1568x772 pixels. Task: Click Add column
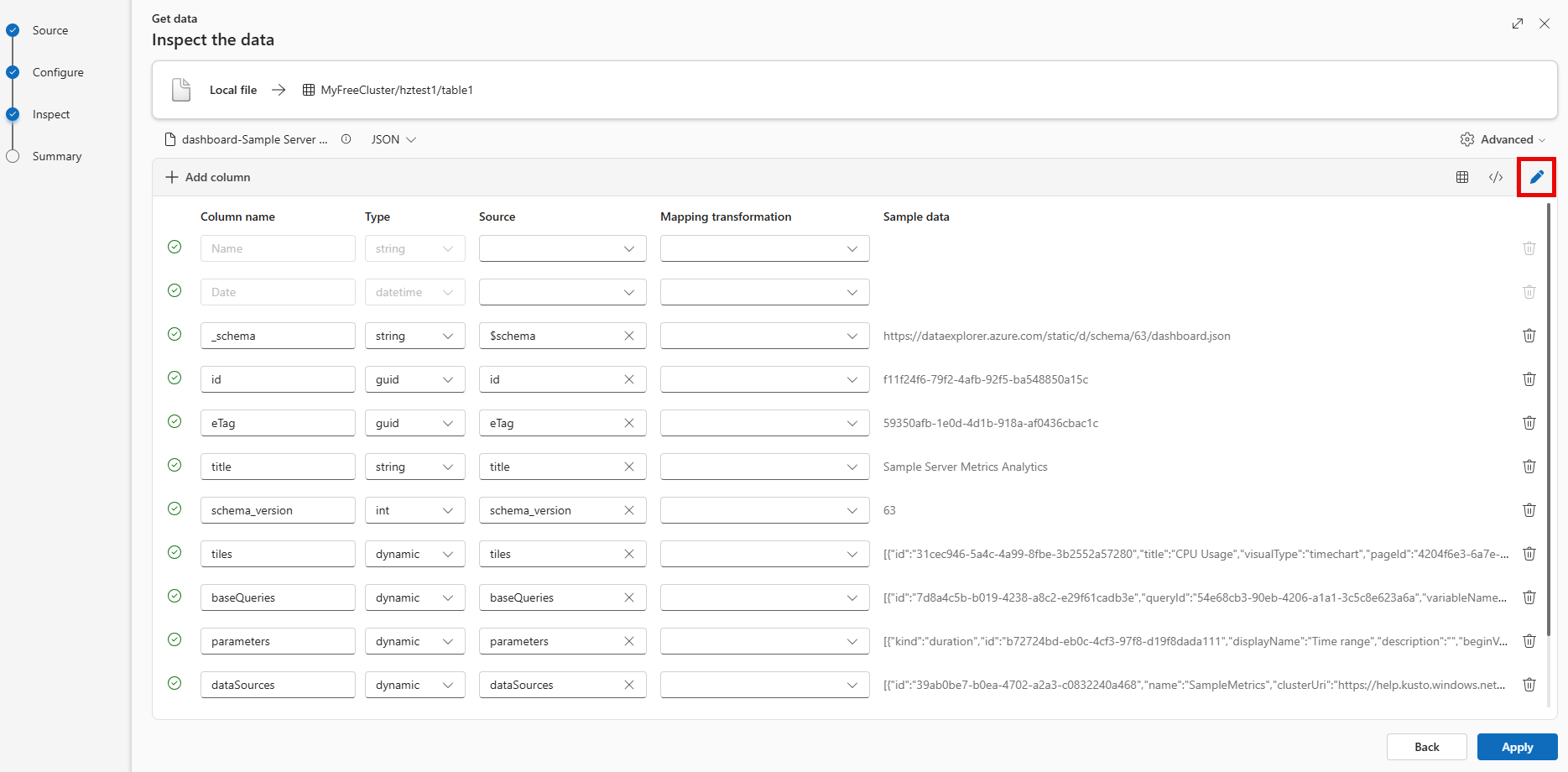coord(208,177)
